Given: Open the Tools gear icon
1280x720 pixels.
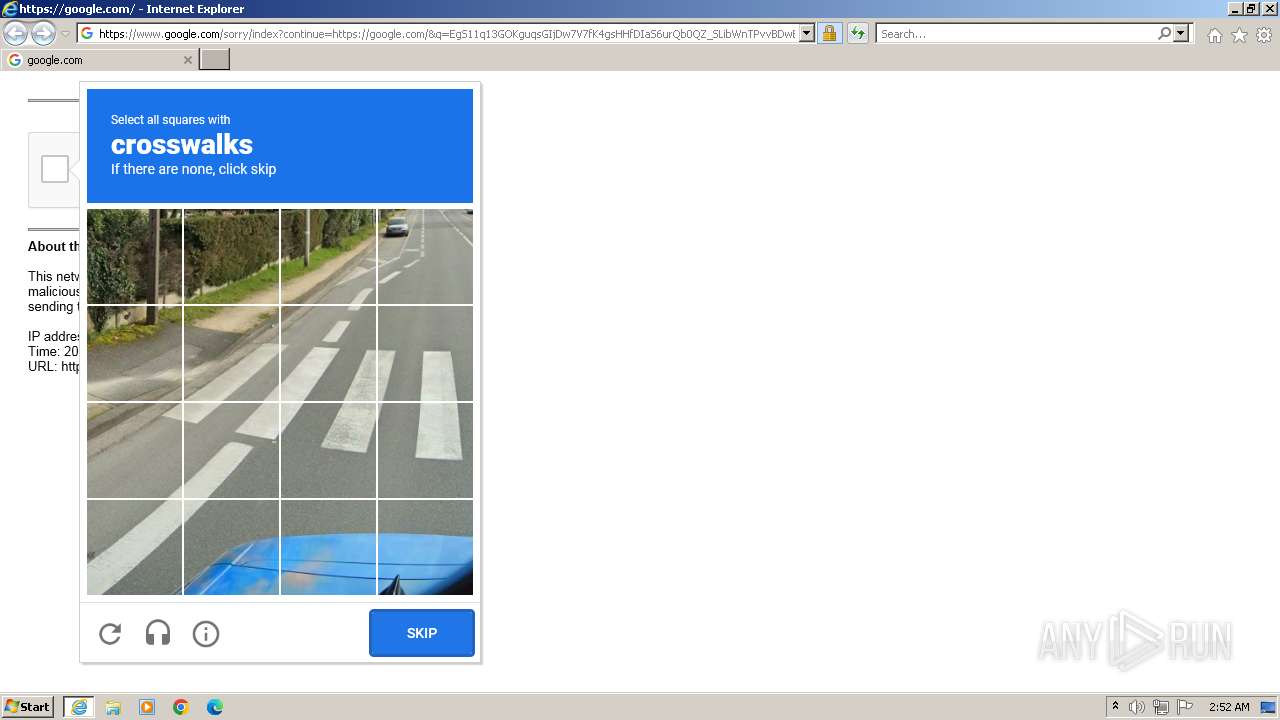Looking at the screenshot, I should tap(1264, 35).
